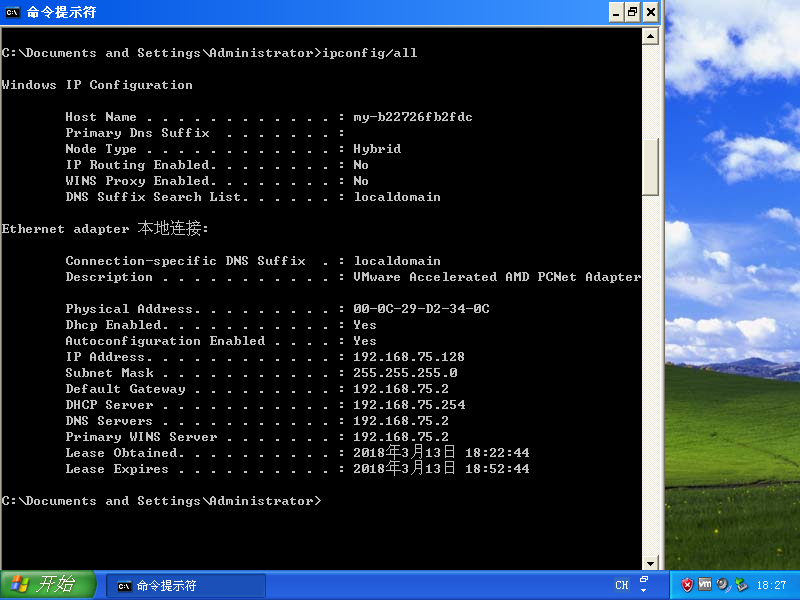Open the command prompt title bar system icon
This screenshot has width=800, height=600.
point(12,12)
